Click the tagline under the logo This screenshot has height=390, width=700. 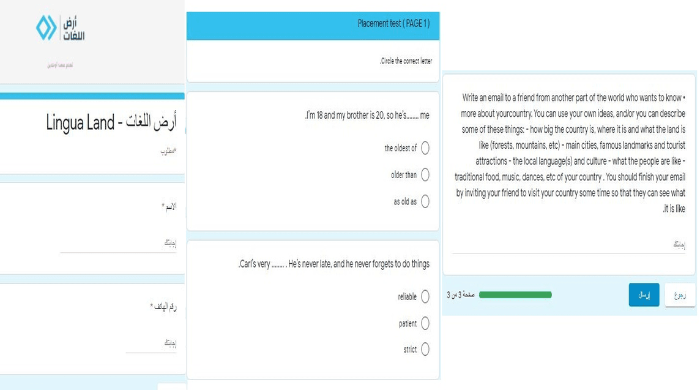(x=60, y=65)
